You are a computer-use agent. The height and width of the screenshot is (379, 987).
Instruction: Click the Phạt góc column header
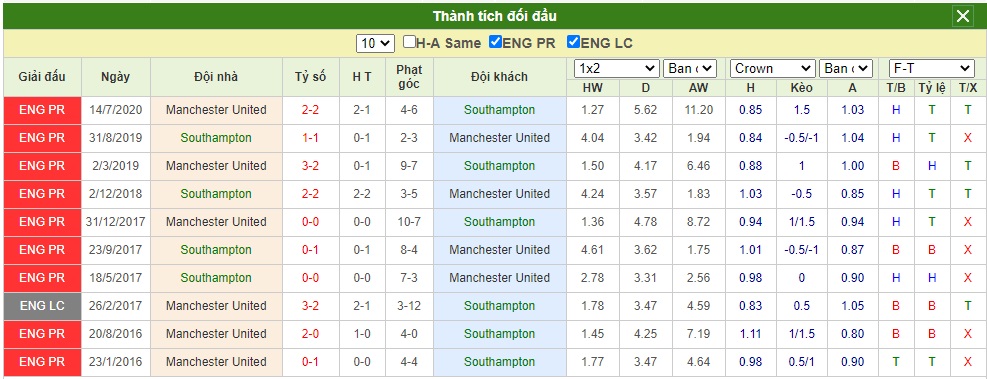(x=409, y=77)
